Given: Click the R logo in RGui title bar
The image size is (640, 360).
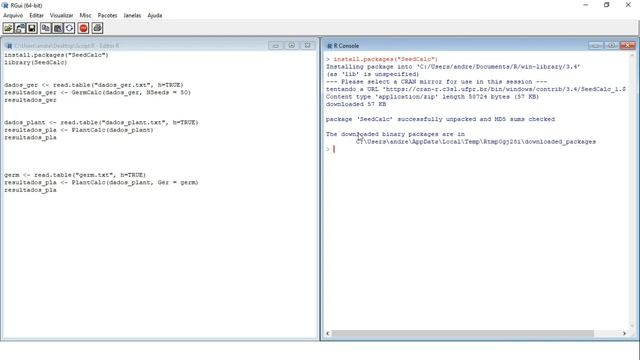Looking at the screenshot, I should tap(5, 5).
